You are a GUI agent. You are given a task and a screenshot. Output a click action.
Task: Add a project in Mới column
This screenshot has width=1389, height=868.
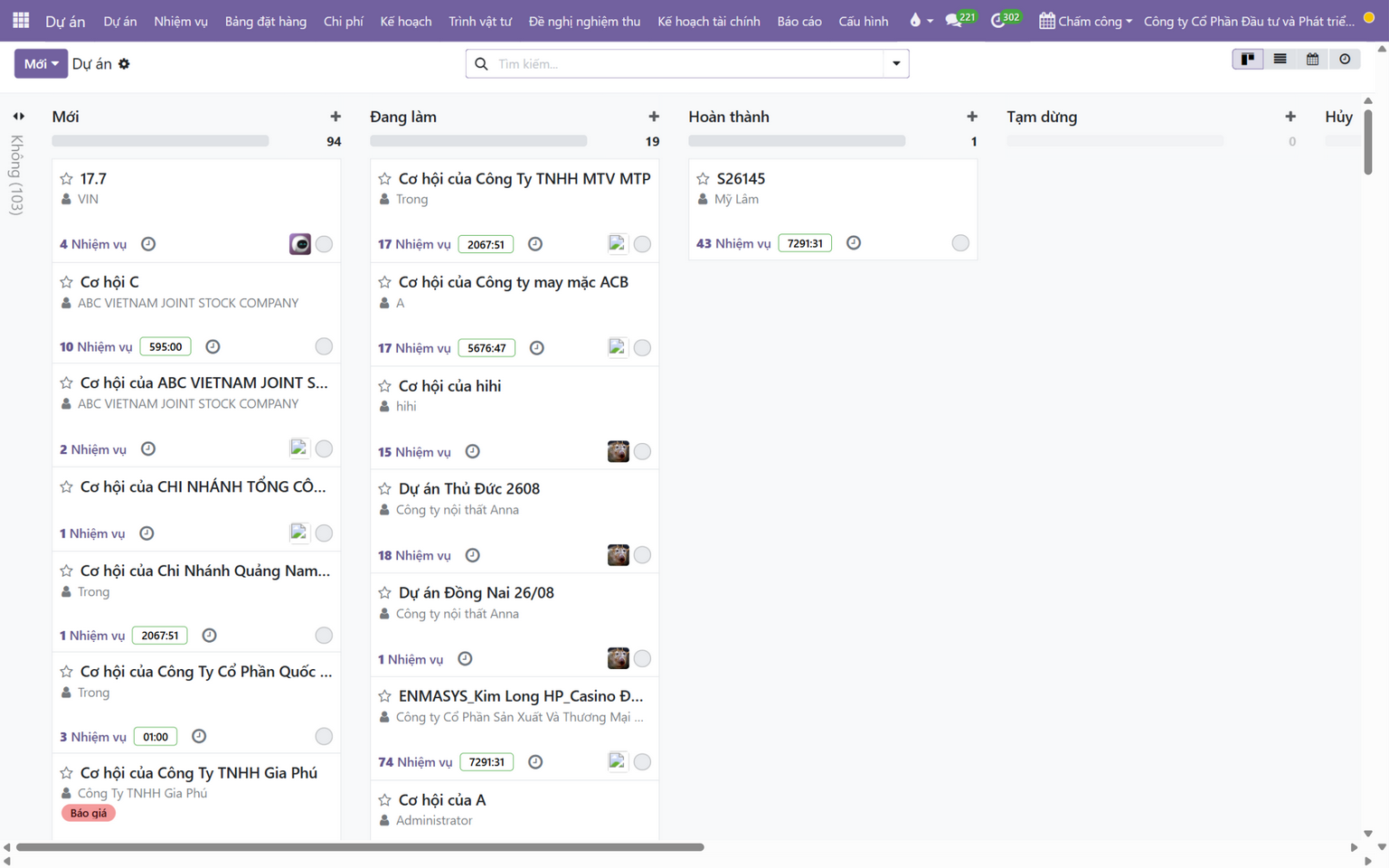point(335,117)
